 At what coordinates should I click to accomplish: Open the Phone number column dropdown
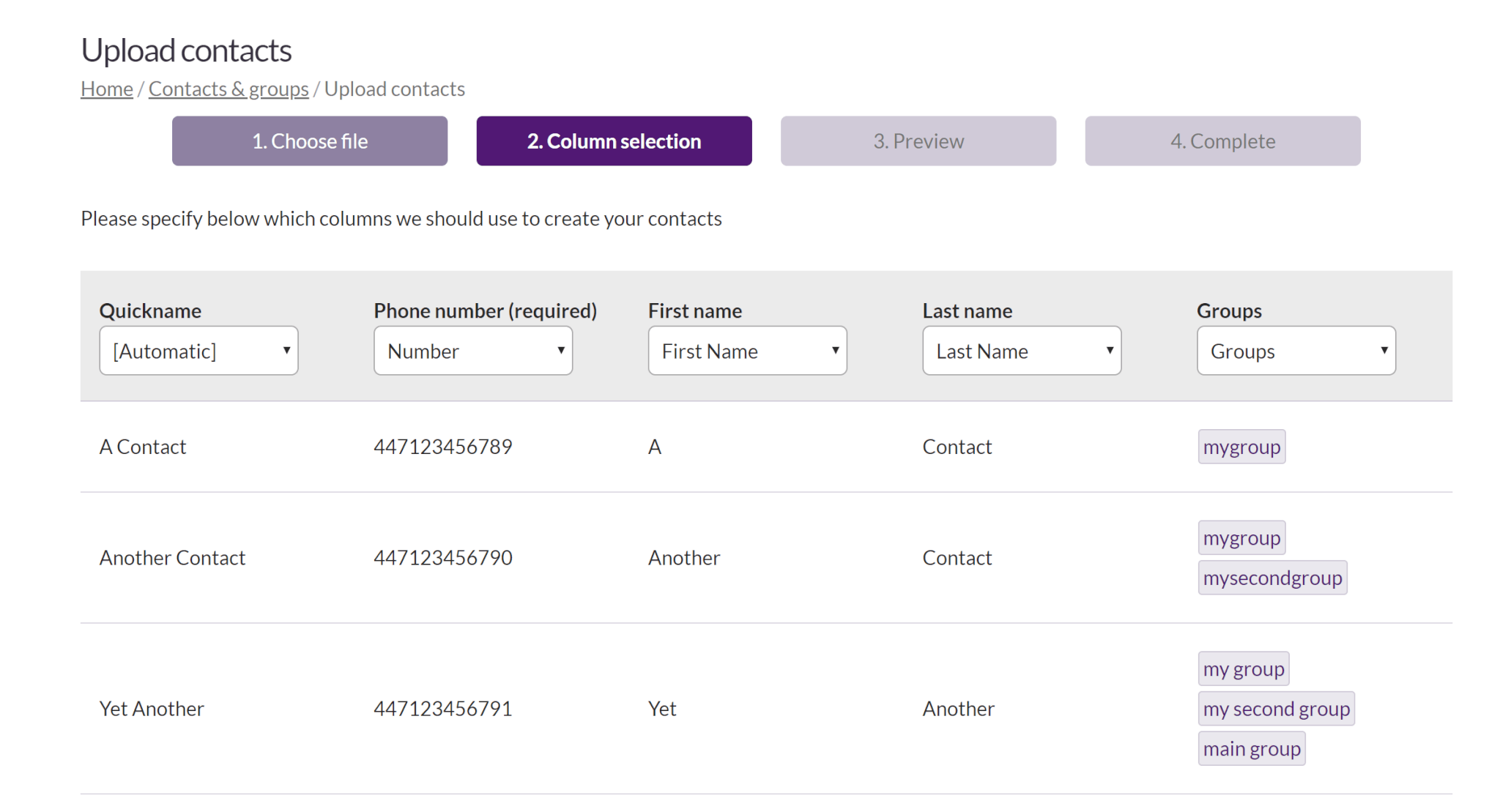pos(472,350)
